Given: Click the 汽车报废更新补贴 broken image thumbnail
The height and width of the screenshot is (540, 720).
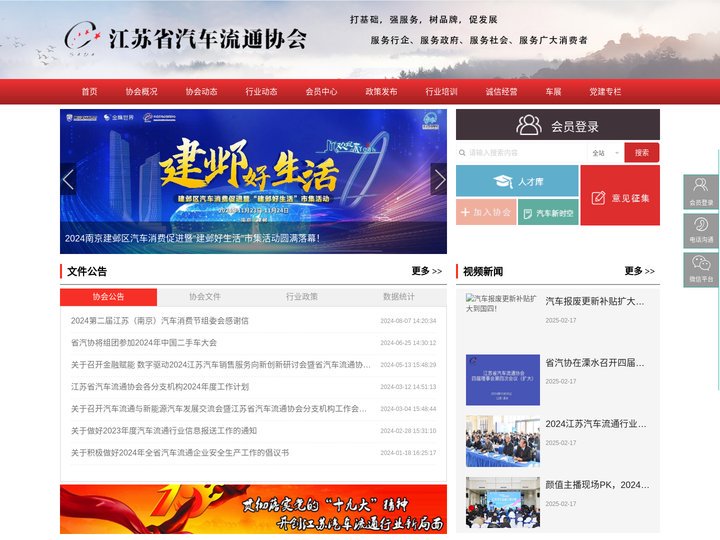Looking at the screenshot, I should (x=502, y=304).
